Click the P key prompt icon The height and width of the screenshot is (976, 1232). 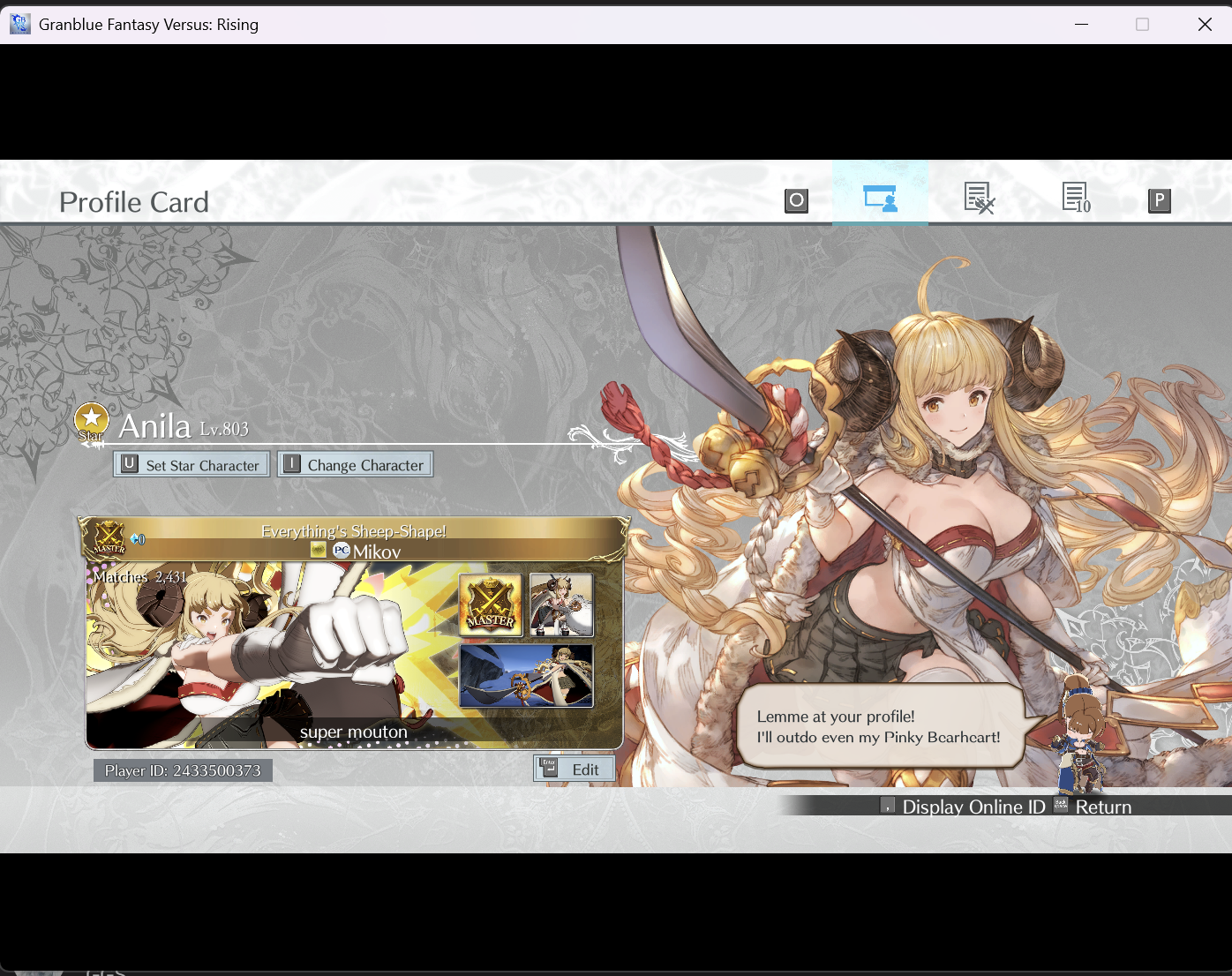(x=1160, y=201)
